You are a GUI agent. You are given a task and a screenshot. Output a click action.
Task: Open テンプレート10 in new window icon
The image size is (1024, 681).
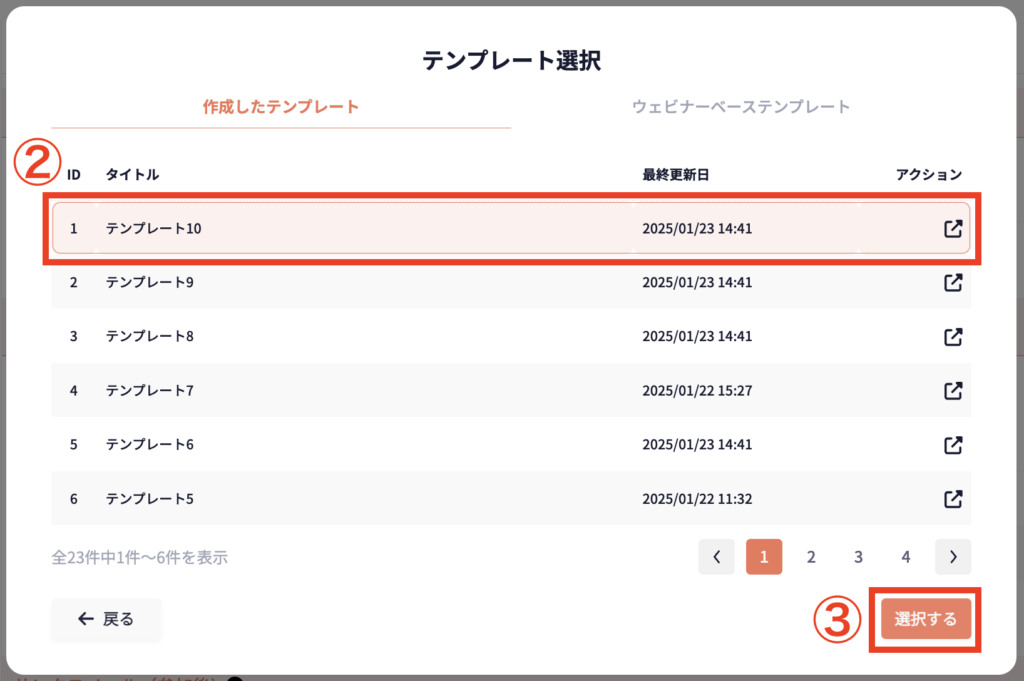(x=953, y=228)
